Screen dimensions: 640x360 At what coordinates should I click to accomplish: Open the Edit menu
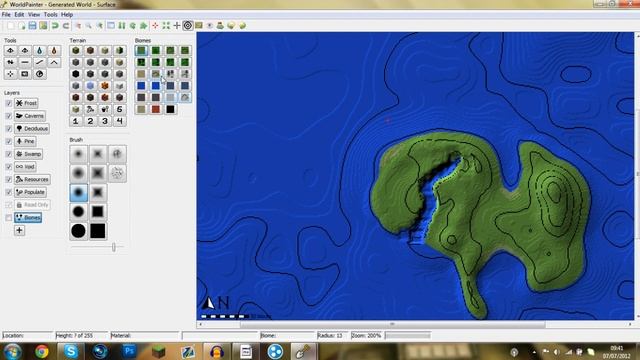[19, 15]
